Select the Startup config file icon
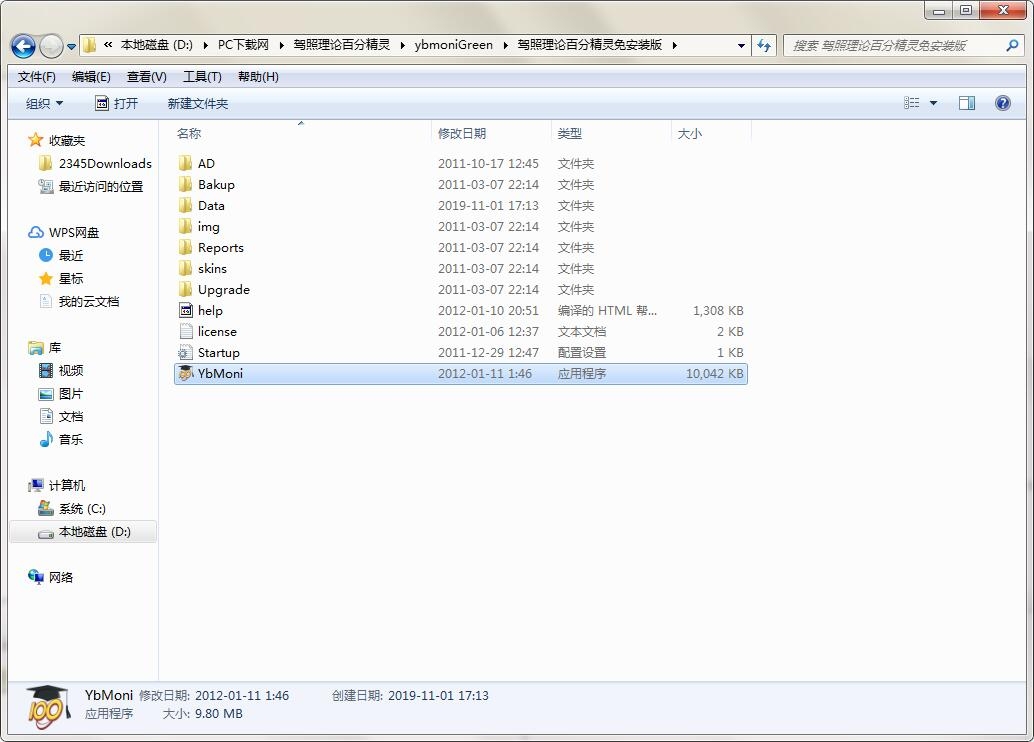This screenshot has height=742, width=1034. coord(186,352)
